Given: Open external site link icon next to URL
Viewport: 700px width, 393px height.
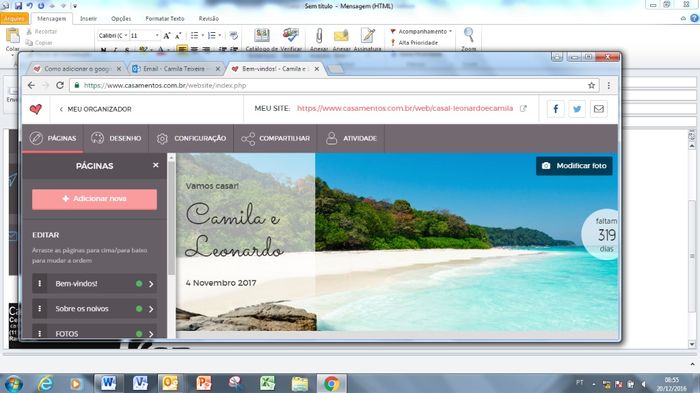Looking at the screenshot, I should click(x=523, y=109).
